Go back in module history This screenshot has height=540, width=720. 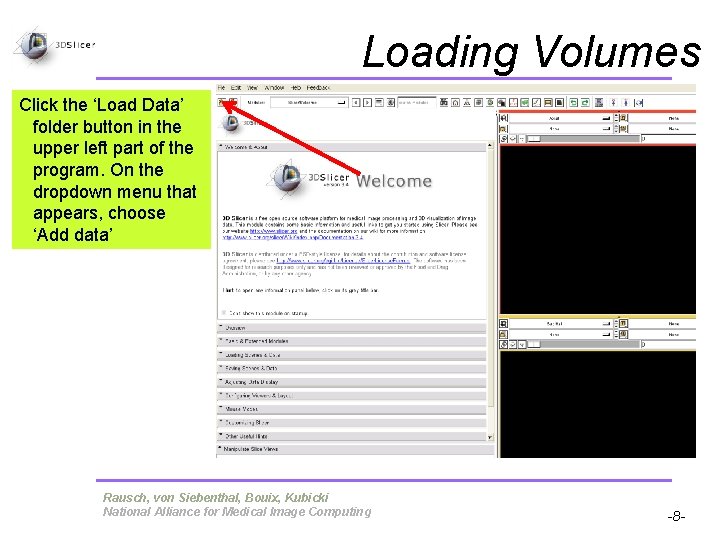pos(356,102)
